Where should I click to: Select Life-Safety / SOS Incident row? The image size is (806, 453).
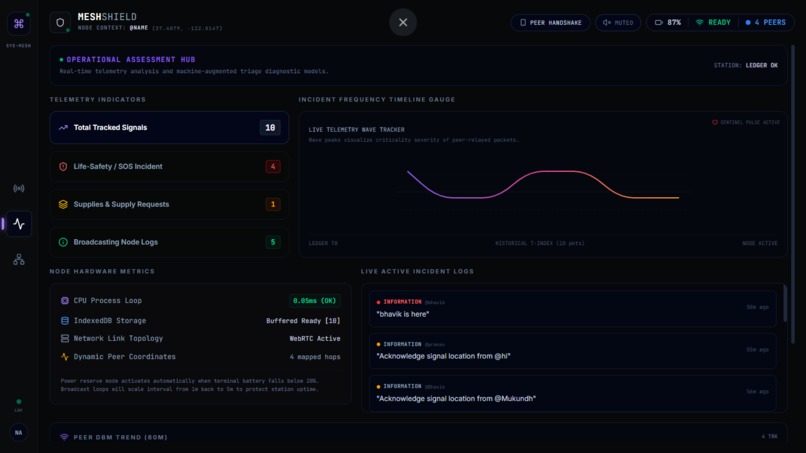169,167
